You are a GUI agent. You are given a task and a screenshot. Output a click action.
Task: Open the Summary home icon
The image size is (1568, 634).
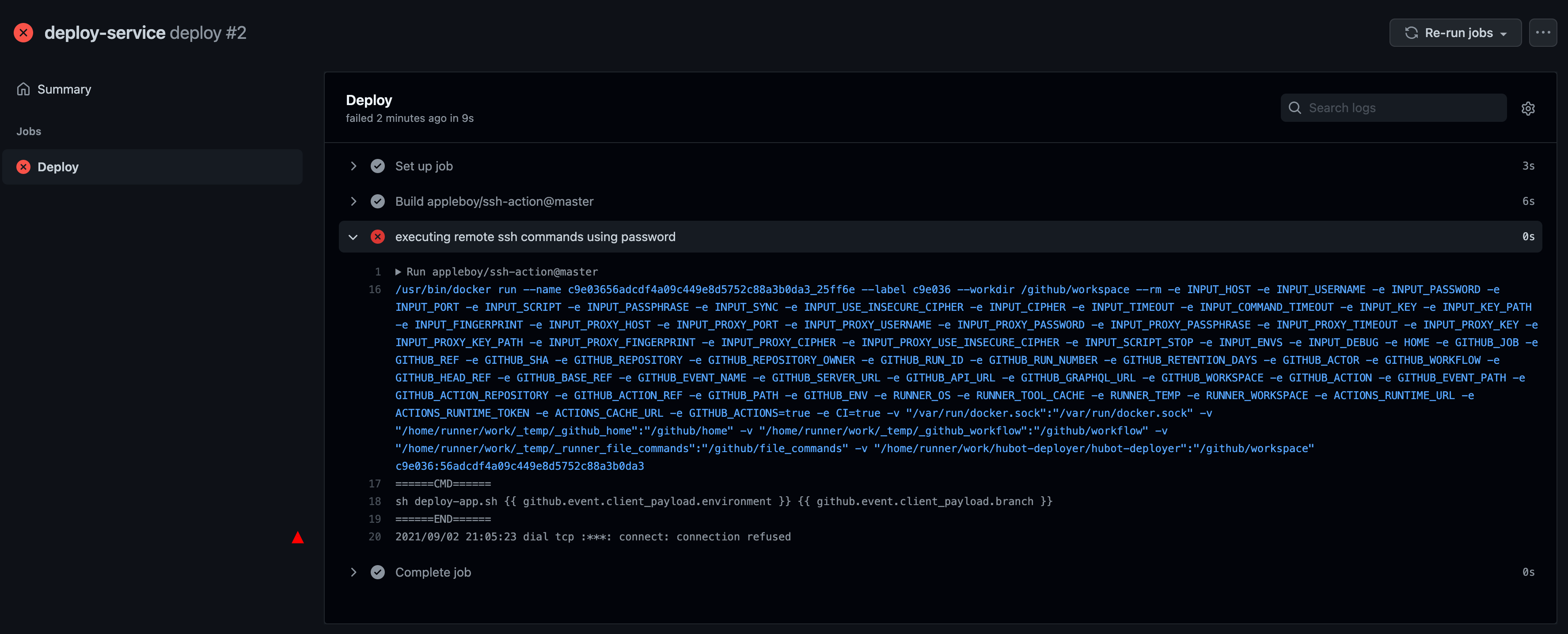coord(23,89)
